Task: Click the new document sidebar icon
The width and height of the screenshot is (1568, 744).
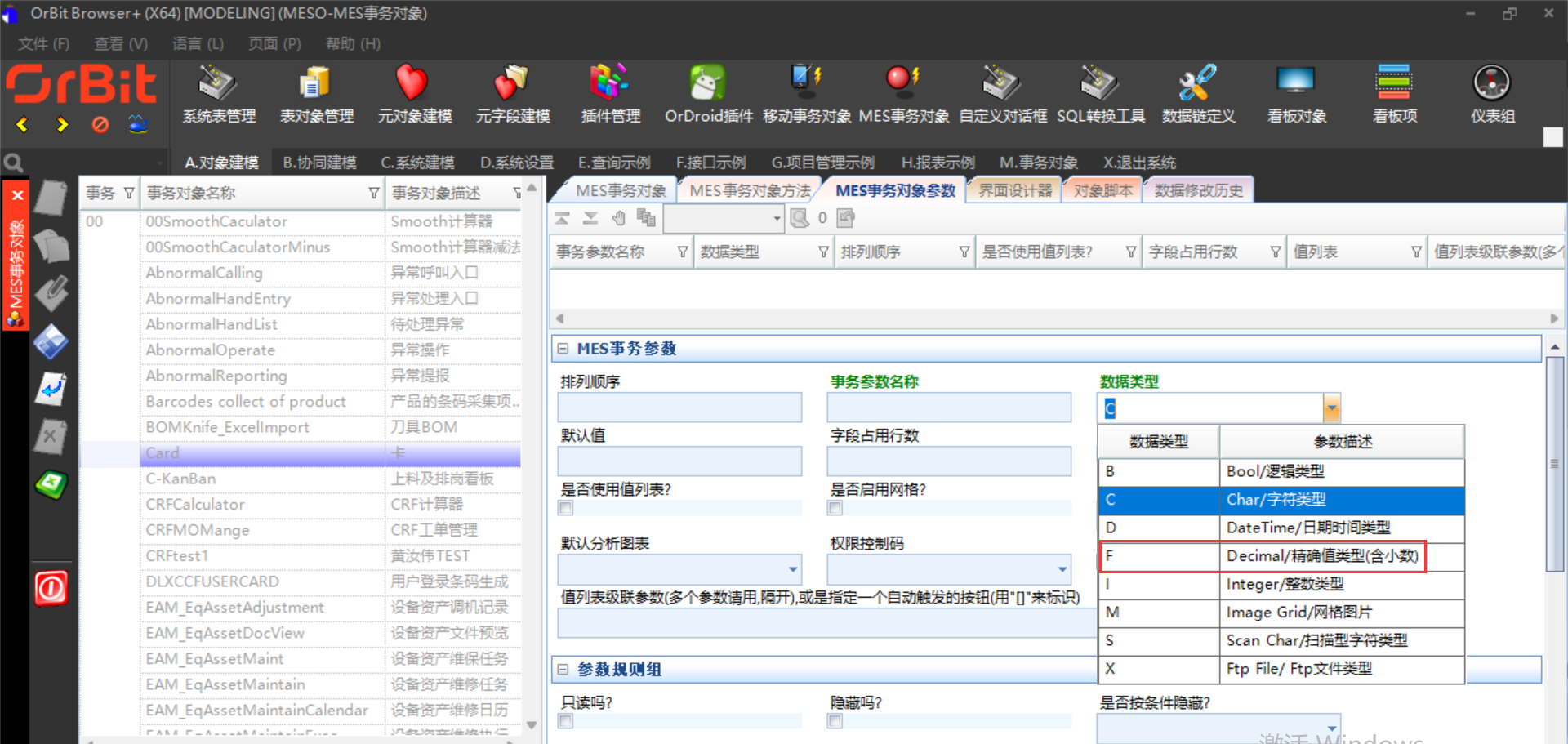Action: (51, 198)
